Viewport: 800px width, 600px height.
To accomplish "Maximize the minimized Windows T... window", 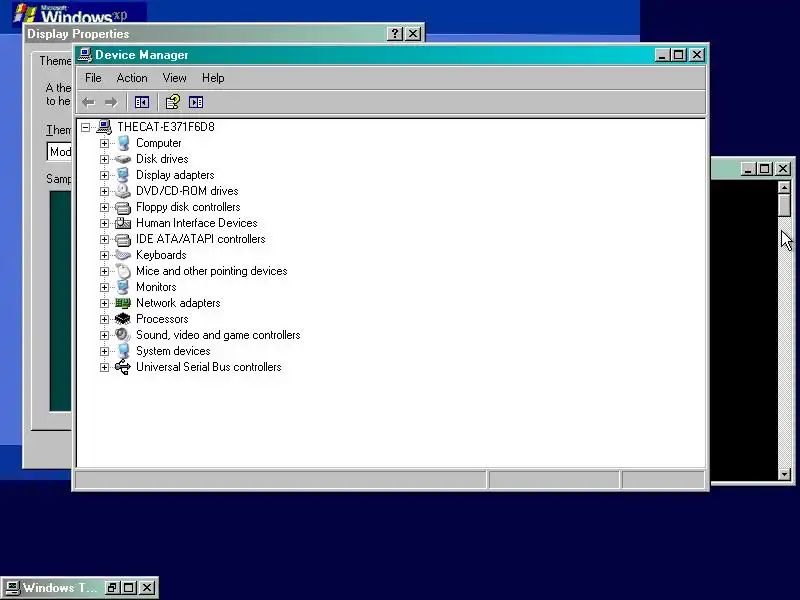I will pyautogui.click(x=129, y=588).
